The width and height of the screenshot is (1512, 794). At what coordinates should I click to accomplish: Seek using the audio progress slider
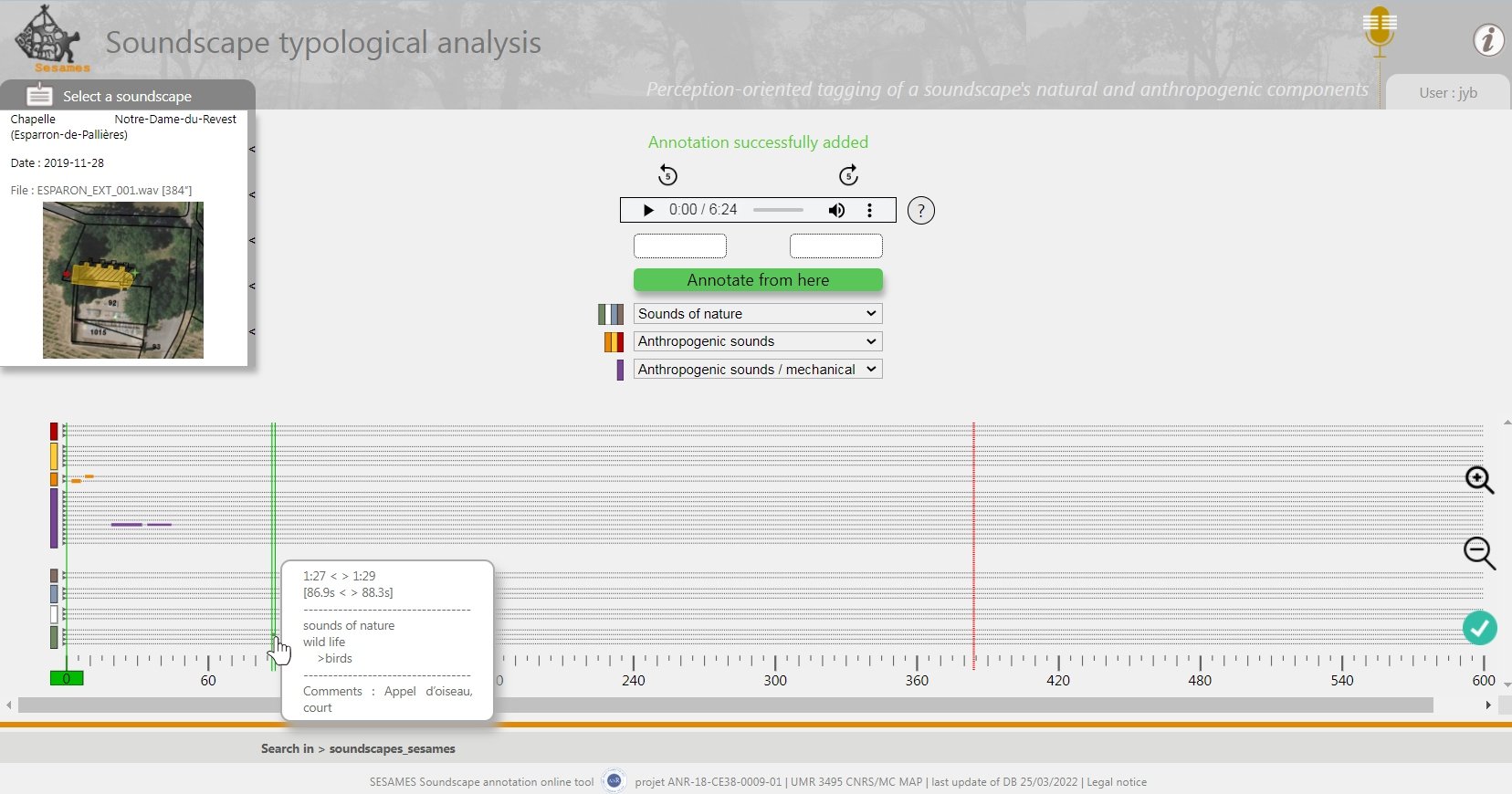click(x=778, y=210)
